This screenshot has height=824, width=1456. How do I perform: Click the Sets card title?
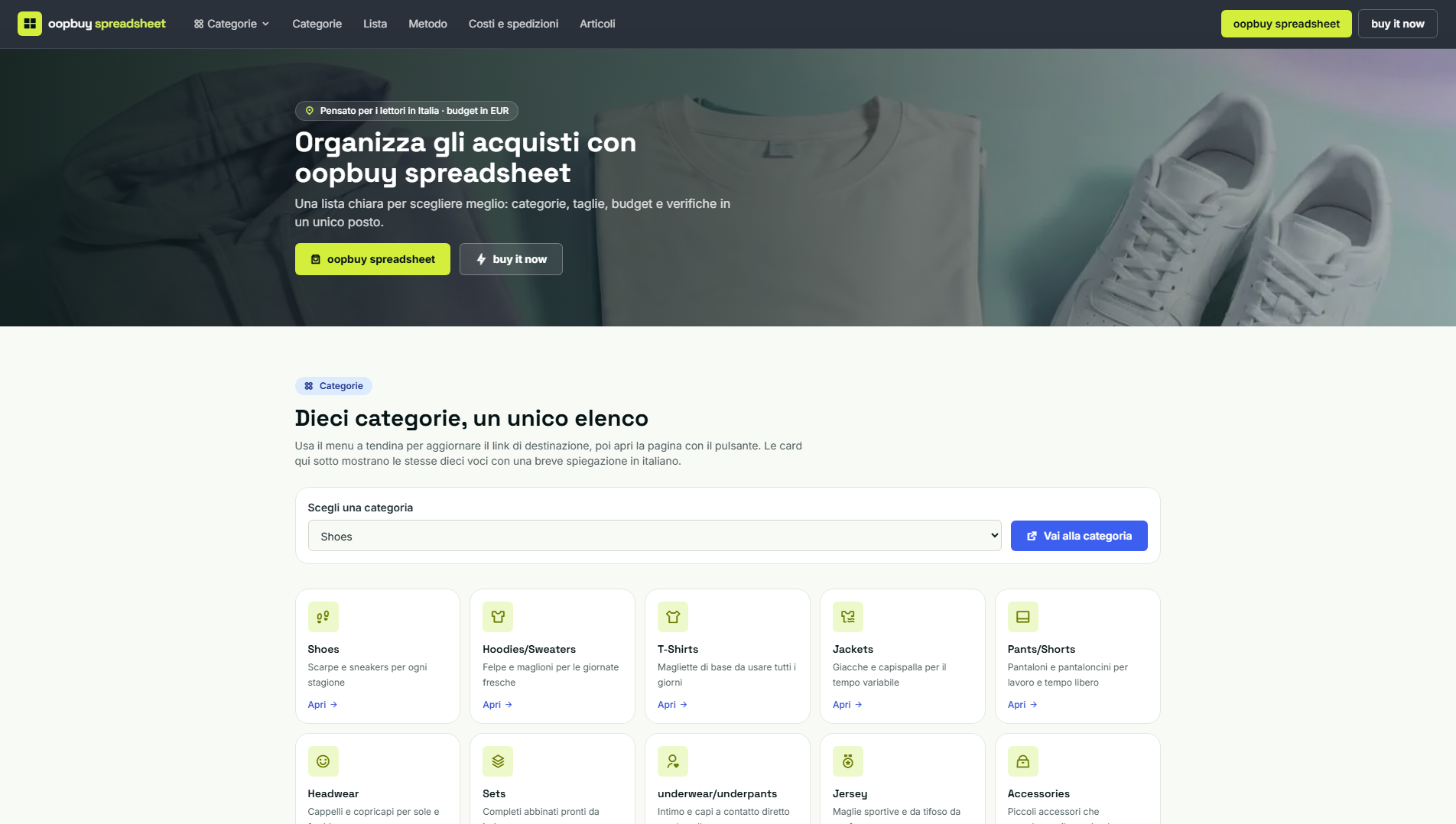click(494, 793)
